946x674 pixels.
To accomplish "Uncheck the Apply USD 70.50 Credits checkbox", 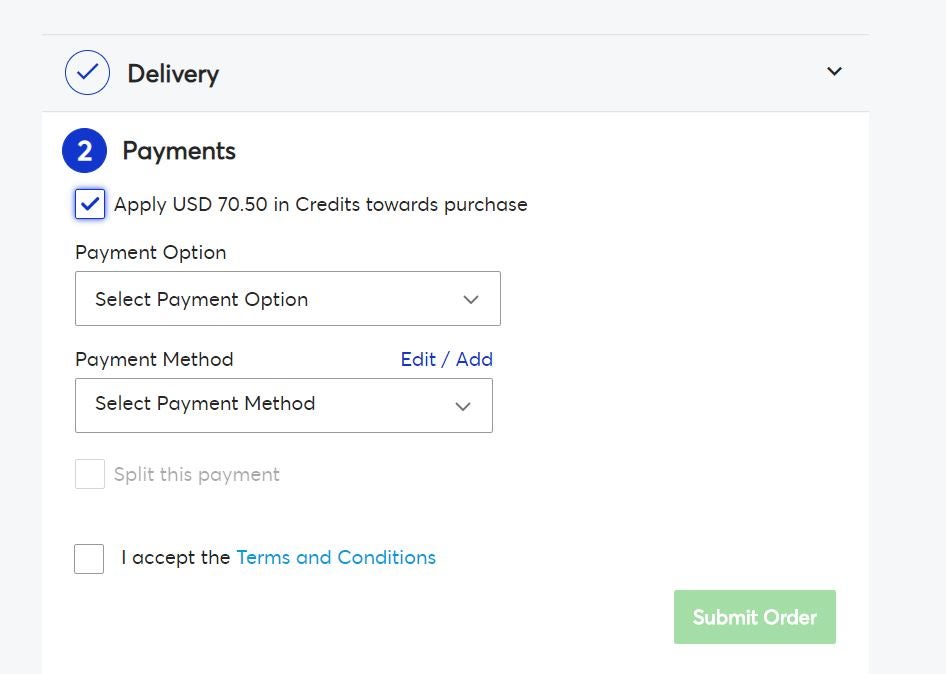I will coord(90,204).
